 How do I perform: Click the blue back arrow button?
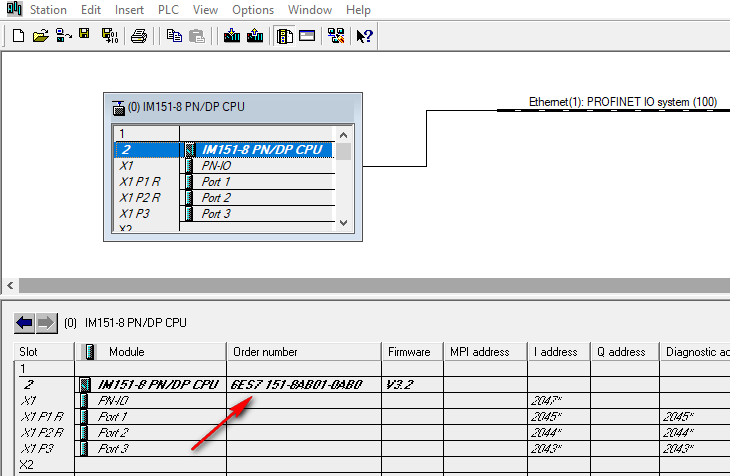click(24, 323)
